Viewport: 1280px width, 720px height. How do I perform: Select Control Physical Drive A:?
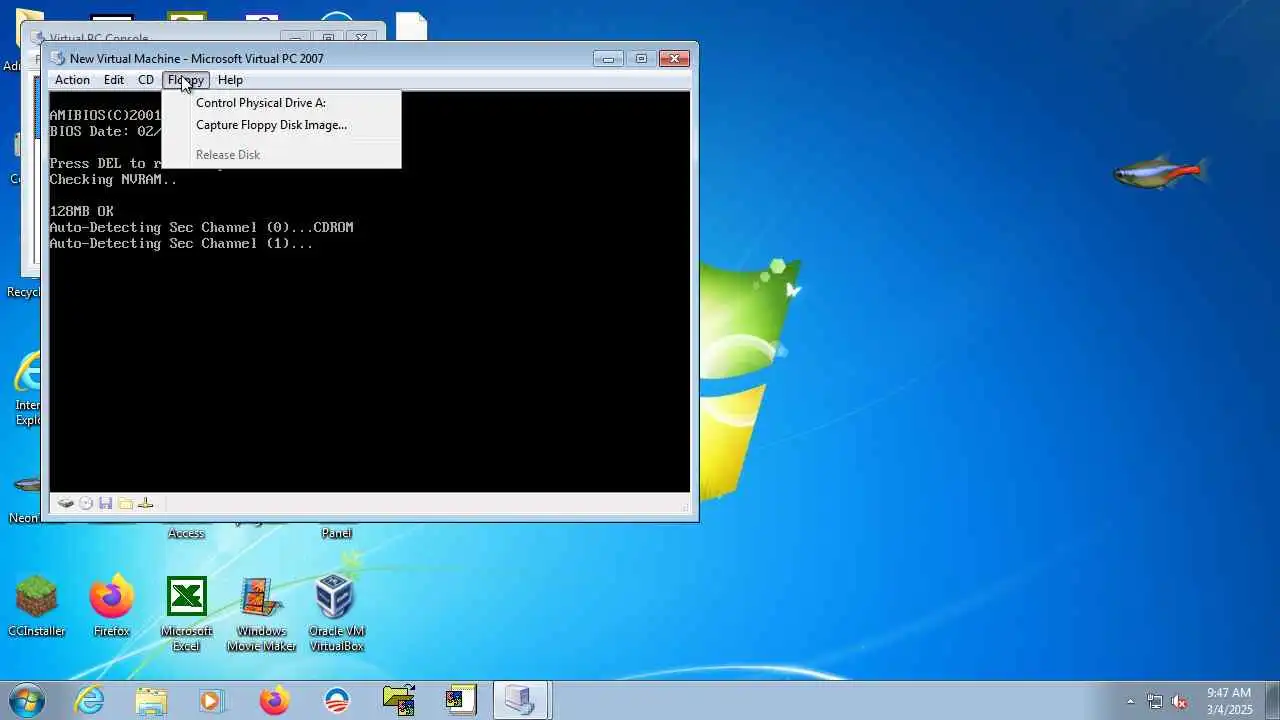click(x=281, y=103)
